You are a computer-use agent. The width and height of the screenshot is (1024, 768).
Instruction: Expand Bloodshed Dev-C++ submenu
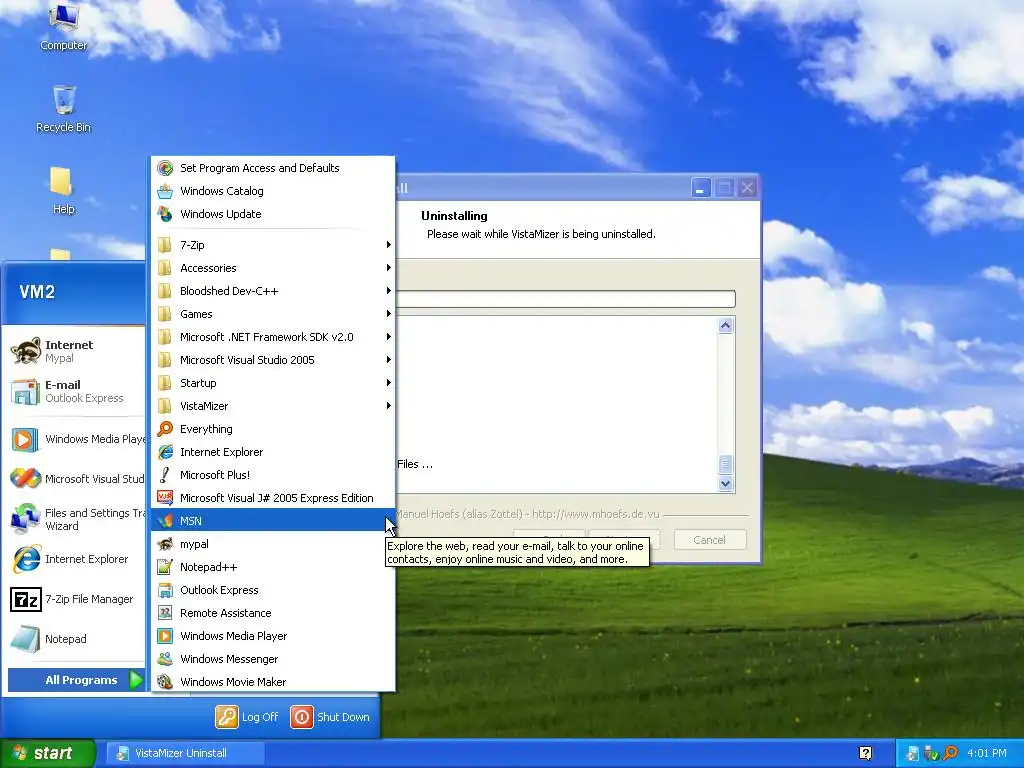[x=273, y=291]
